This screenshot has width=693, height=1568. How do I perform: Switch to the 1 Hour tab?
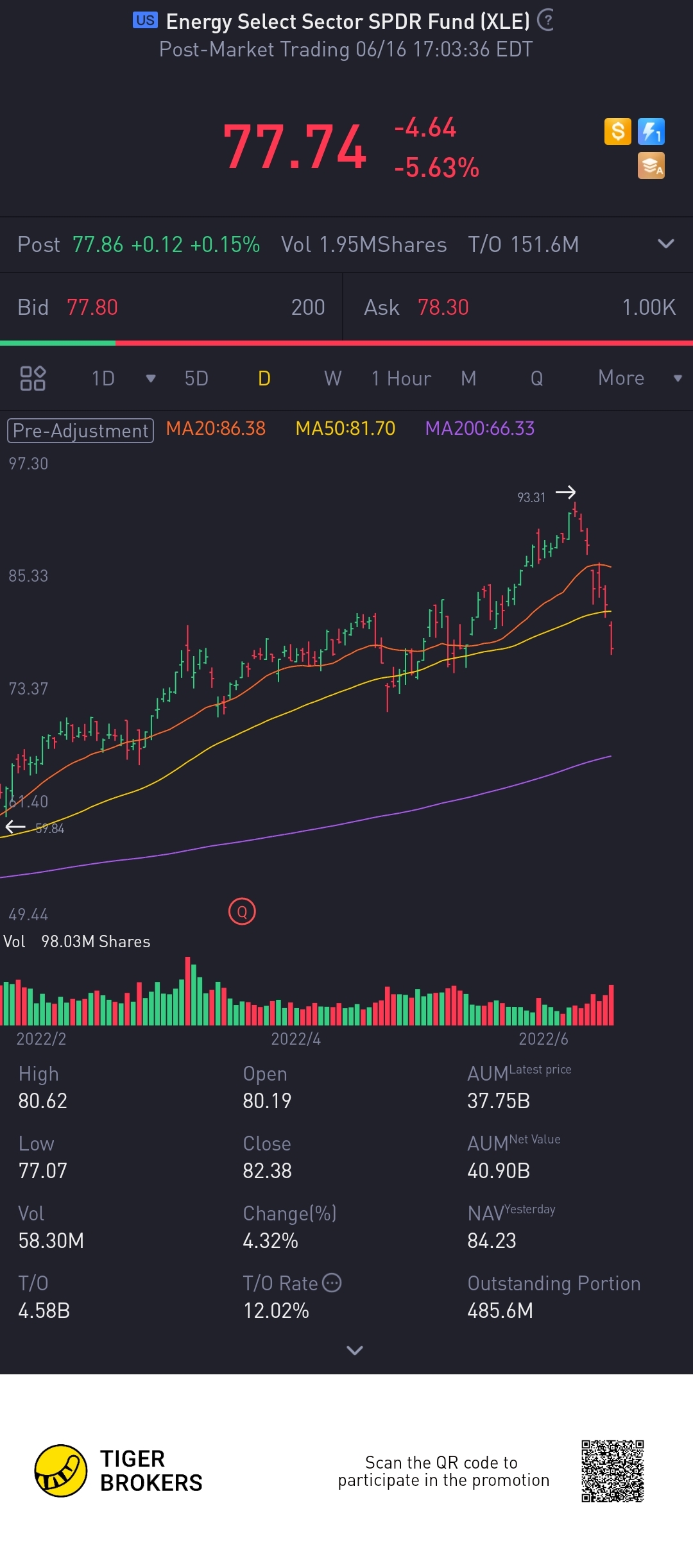[401, 378]
